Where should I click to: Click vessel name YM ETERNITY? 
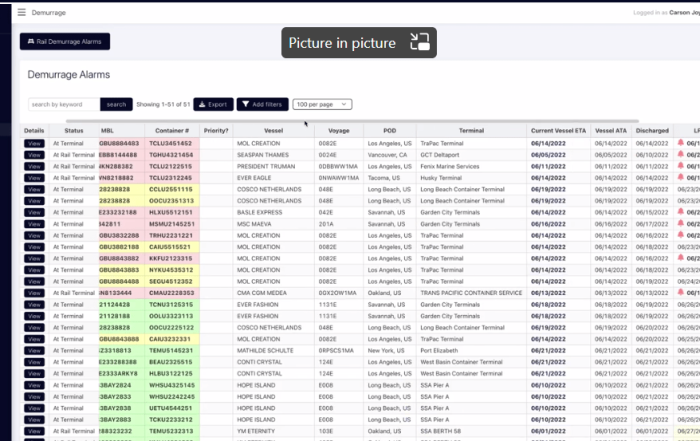point(256,431)
